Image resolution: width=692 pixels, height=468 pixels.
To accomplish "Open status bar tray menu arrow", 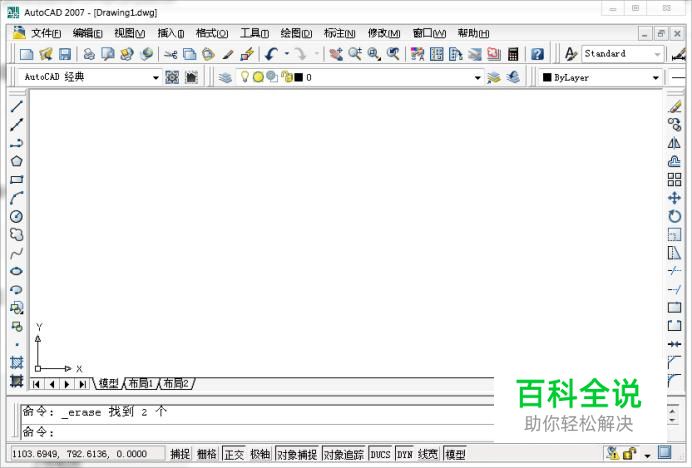I will 647,455.
